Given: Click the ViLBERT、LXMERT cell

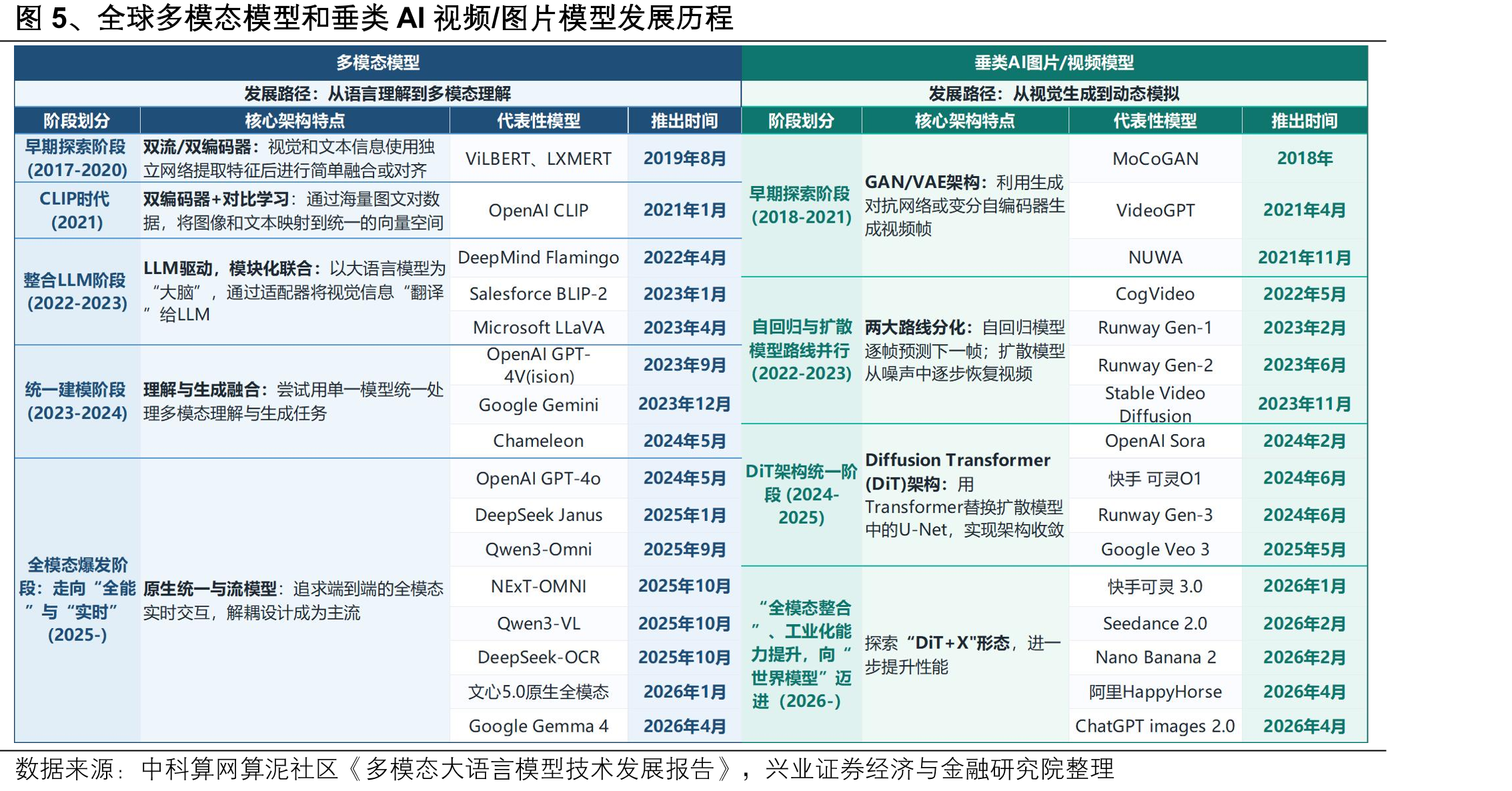Looking at the screenshot, I should [x=538, y=159].
